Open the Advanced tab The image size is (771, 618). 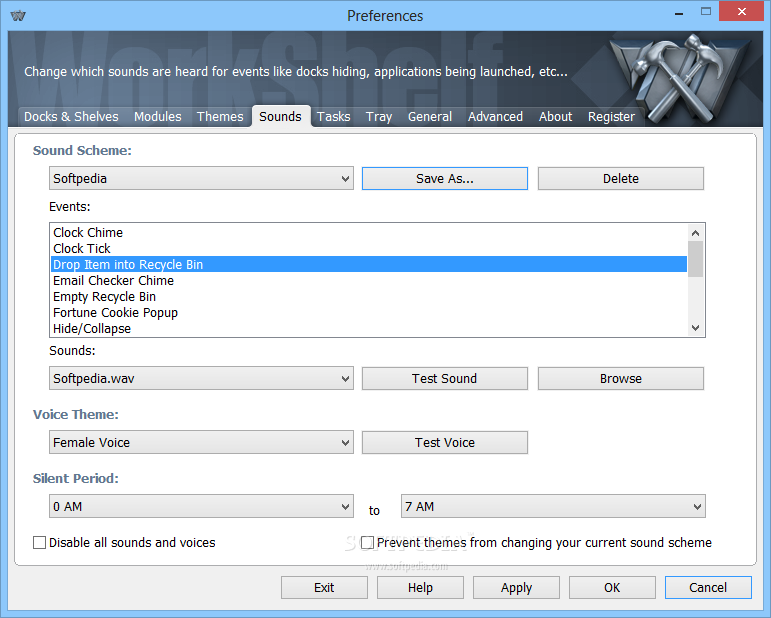point(495,117)
